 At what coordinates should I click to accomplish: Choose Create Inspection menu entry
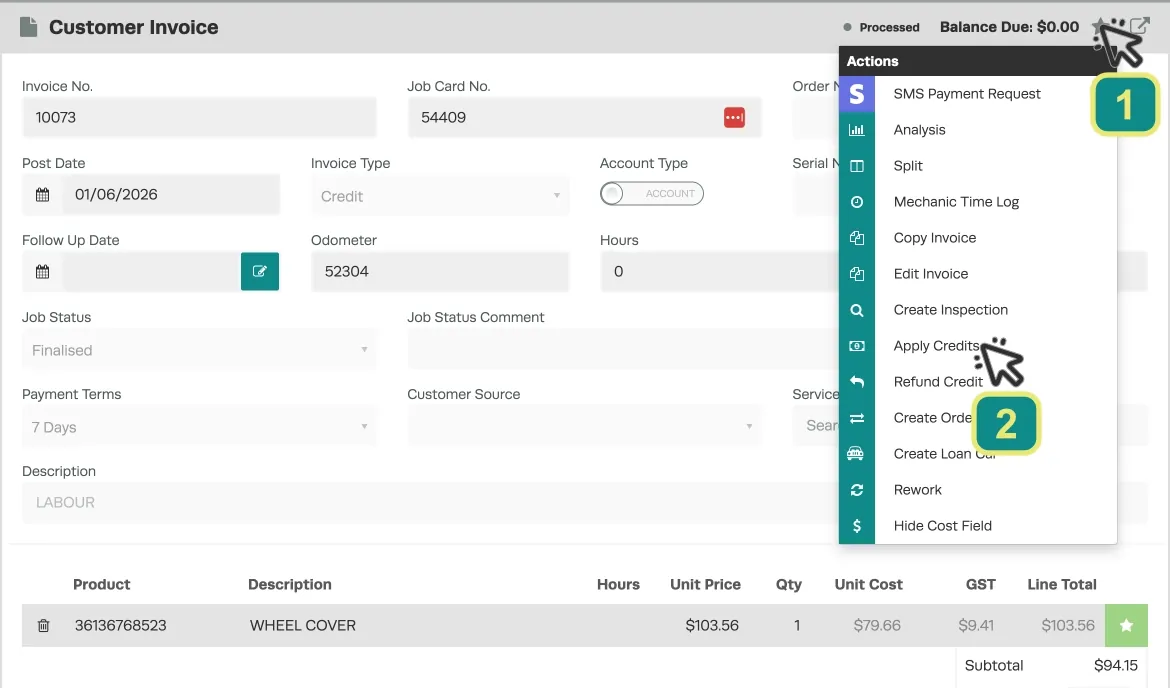point(950,310)
